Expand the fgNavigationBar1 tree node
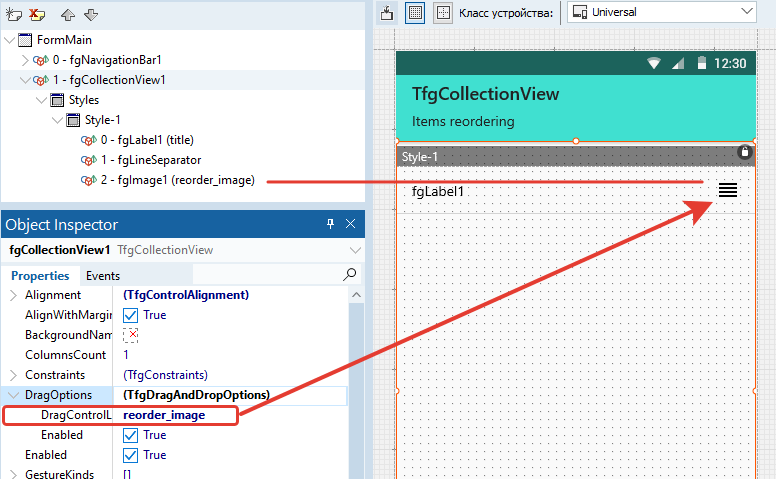This screenshot has height=479, width=776. [x=25, y=60]
